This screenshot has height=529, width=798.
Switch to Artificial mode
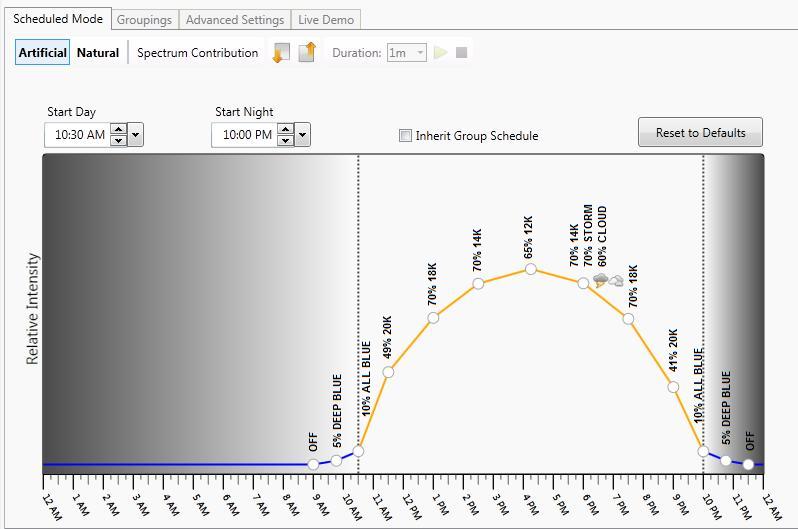point(43,53)
